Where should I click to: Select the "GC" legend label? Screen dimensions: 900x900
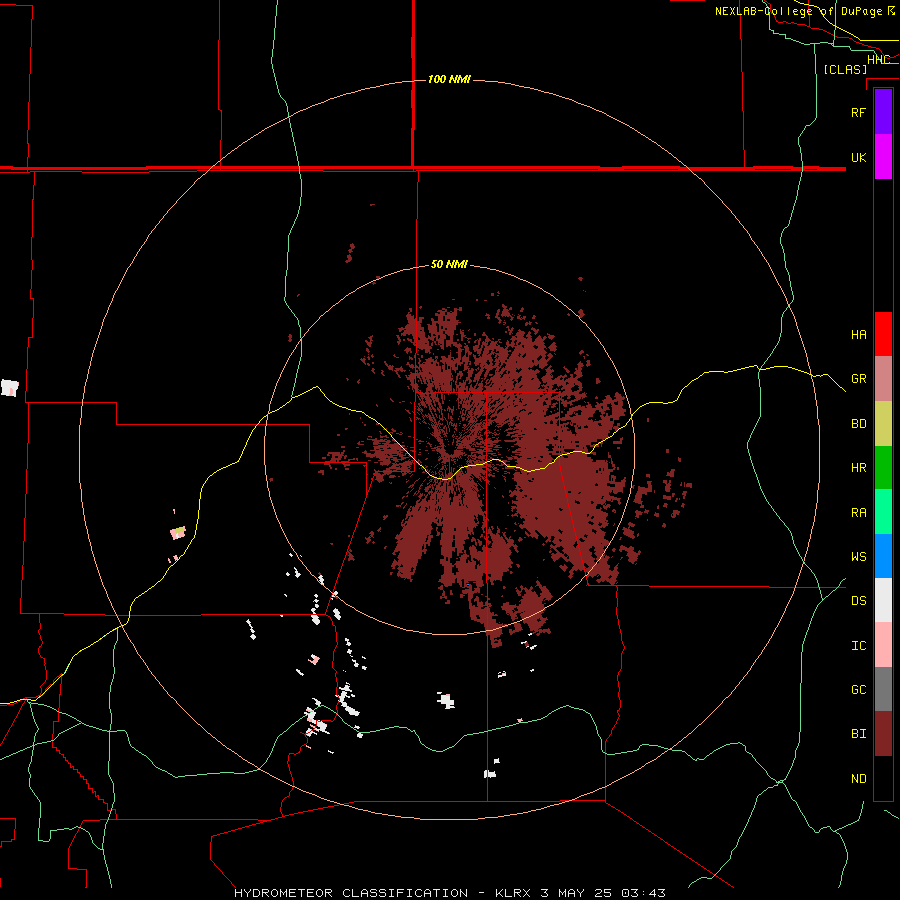(858, 689)
